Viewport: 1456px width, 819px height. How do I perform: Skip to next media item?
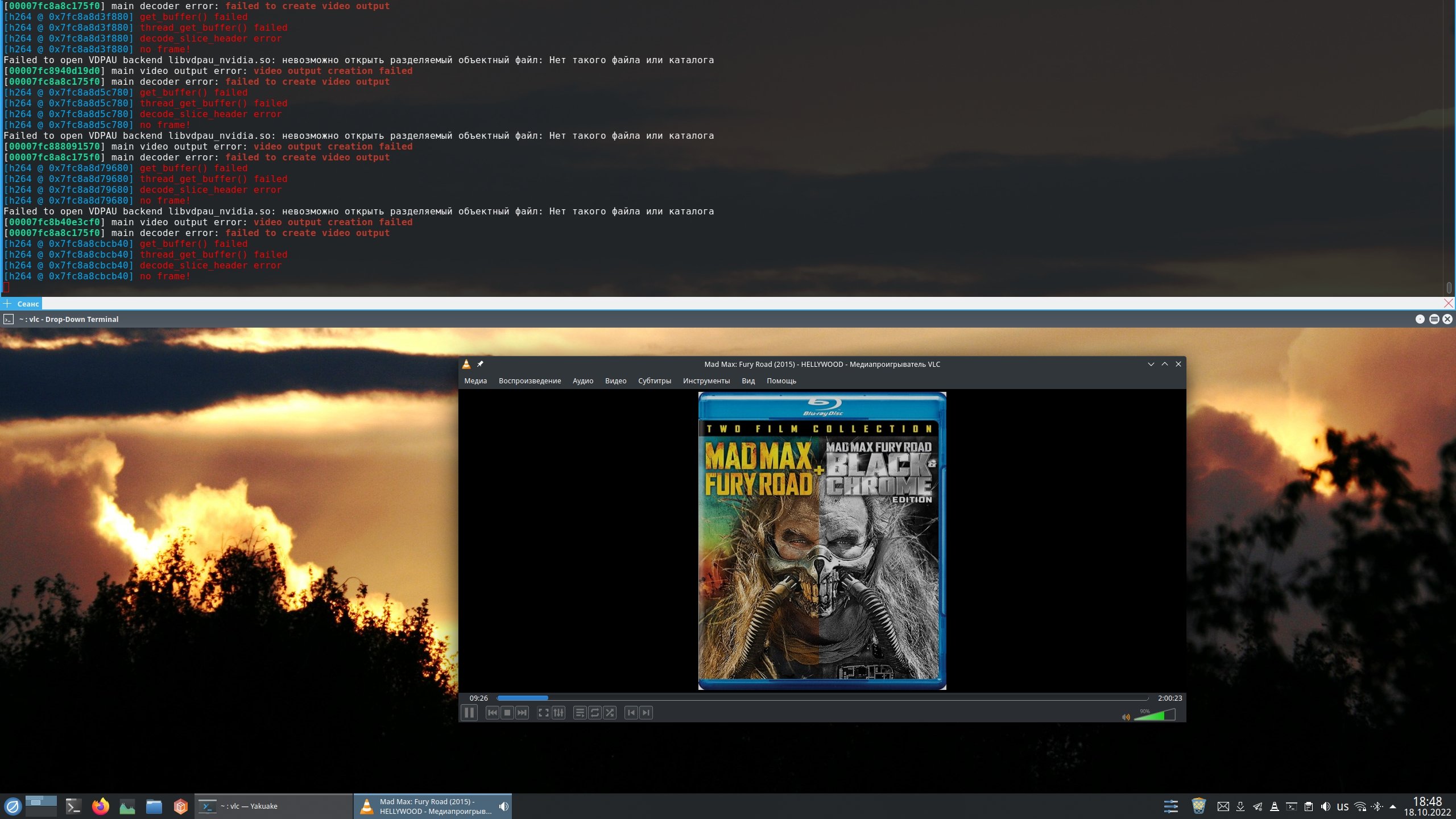[x=522, y=713]
